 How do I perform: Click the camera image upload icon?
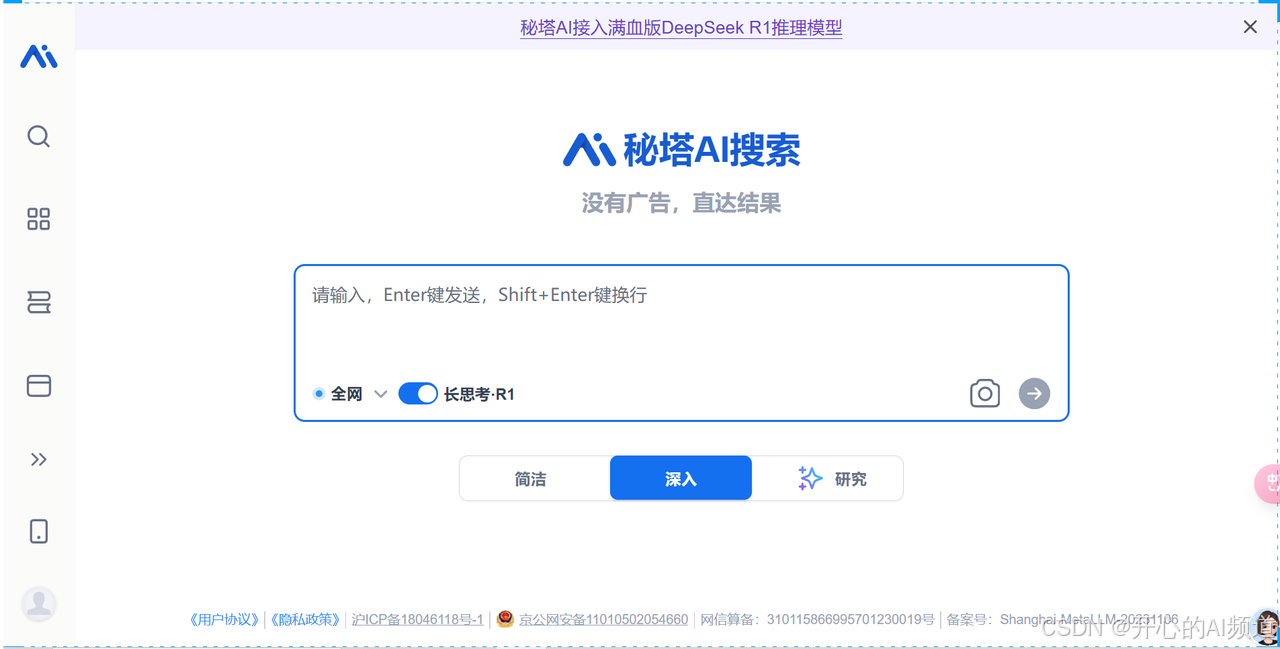pyautogui.click(x=985, y=393)
